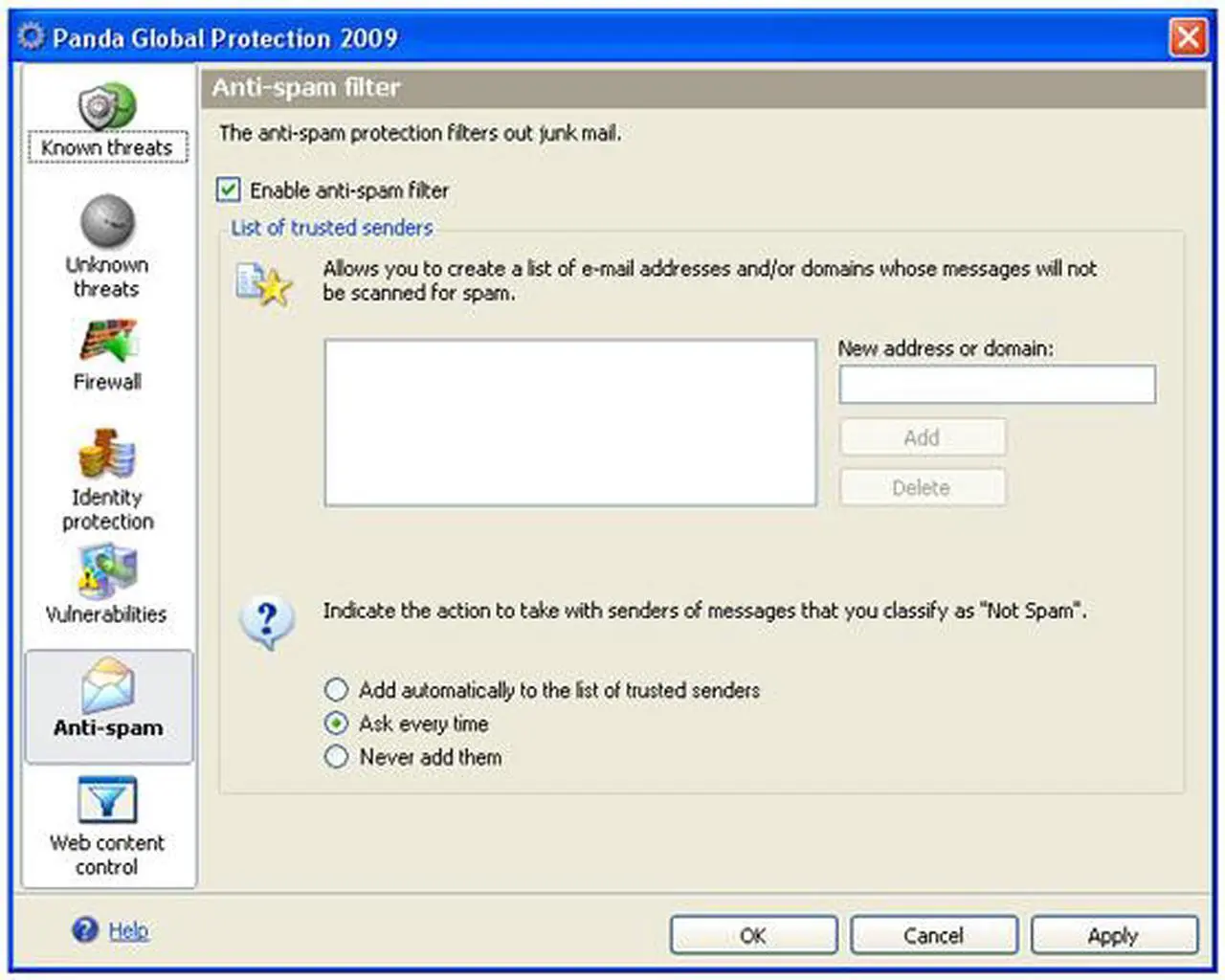This screenshot has height=980, width=1225.
Task: Click the gear icon in title bar
Action: [x=32, y=36]
